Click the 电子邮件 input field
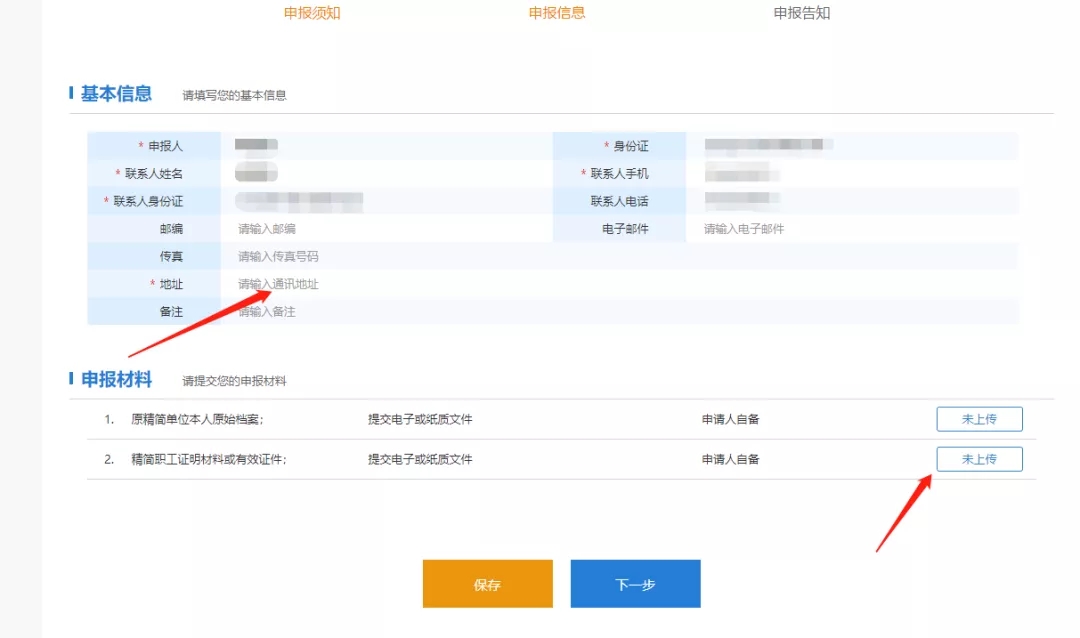Viewport: 1080px width, 638px height. click(852, 228)
